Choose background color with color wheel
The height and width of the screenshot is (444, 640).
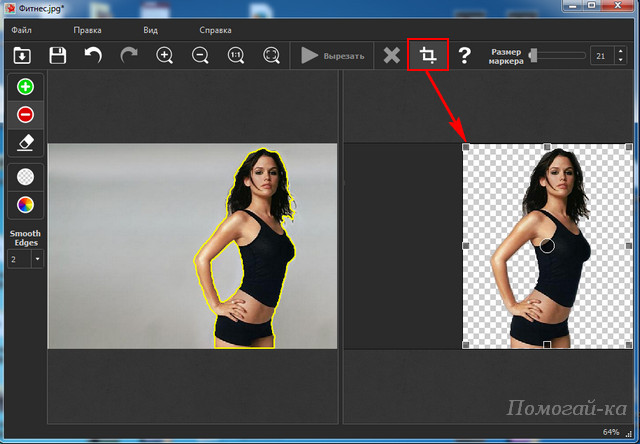click(x=25, y=205)
